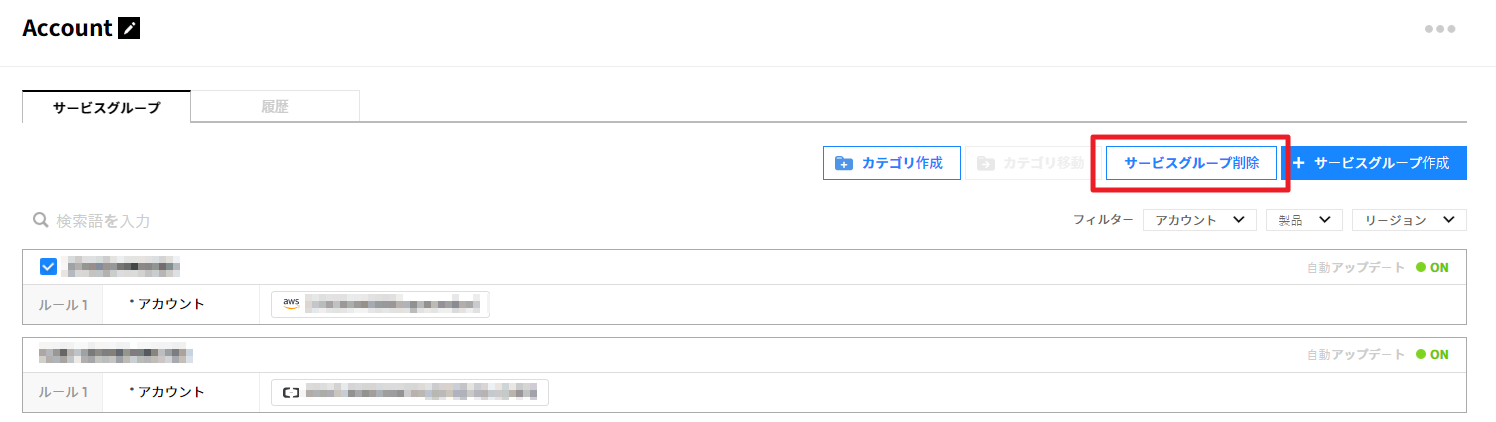Click the folder icon on カテゴリ作成

pyautogui.click(x=844, y=163)
